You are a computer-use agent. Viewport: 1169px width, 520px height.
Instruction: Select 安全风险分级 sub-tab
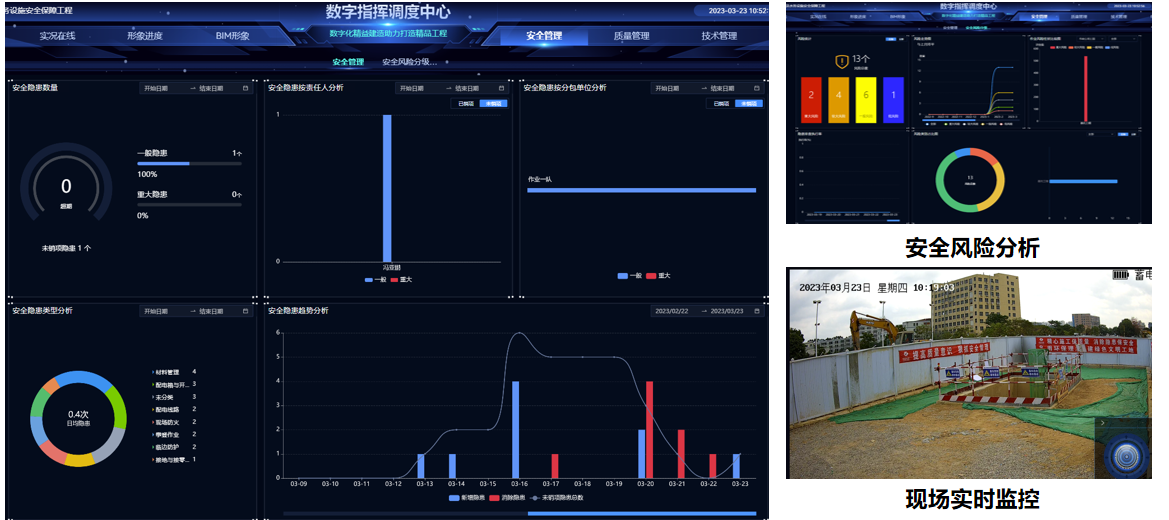click(409, 62)
